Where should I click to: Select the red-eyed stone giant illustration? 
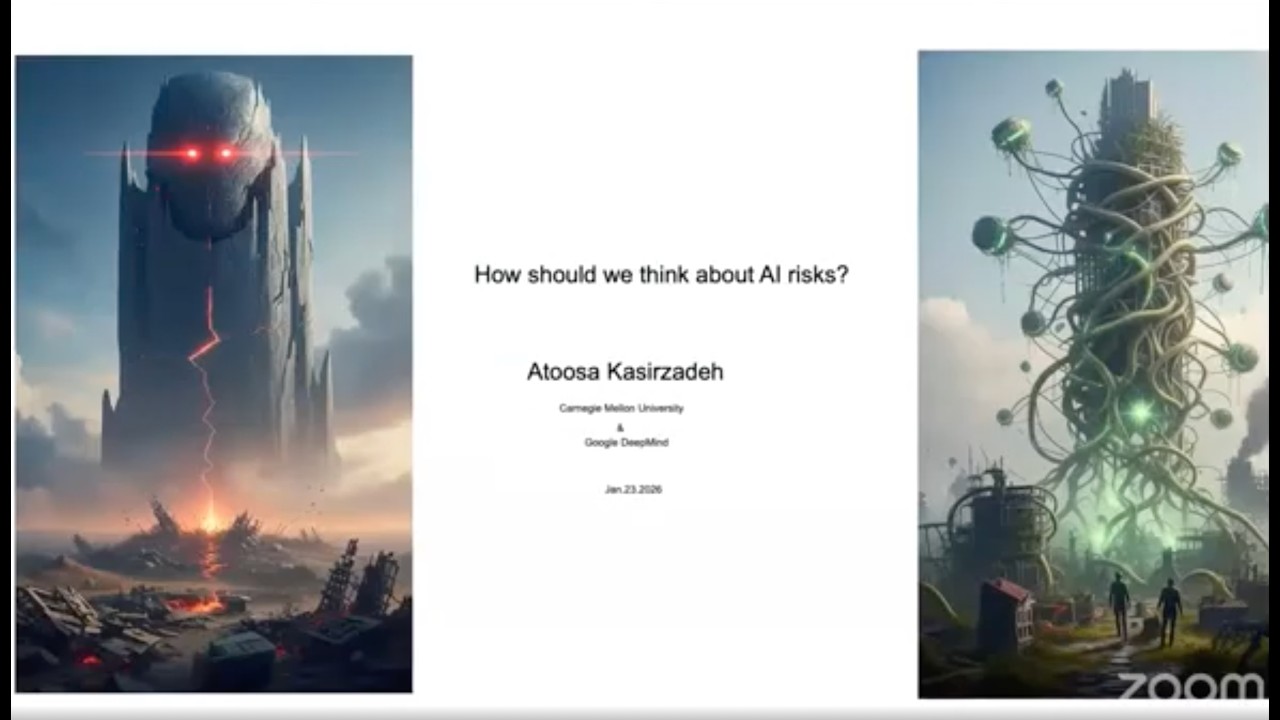pyautogui.click(x=213, y=374)
